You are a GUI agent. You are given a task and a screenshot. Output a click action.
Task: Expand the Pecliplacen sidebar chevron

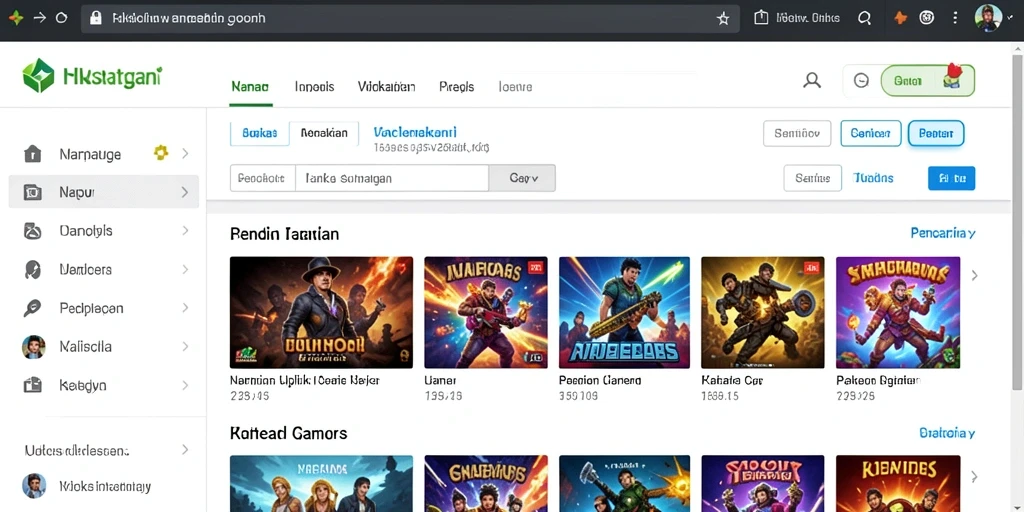pyautogui.click(x=185, y=308)
